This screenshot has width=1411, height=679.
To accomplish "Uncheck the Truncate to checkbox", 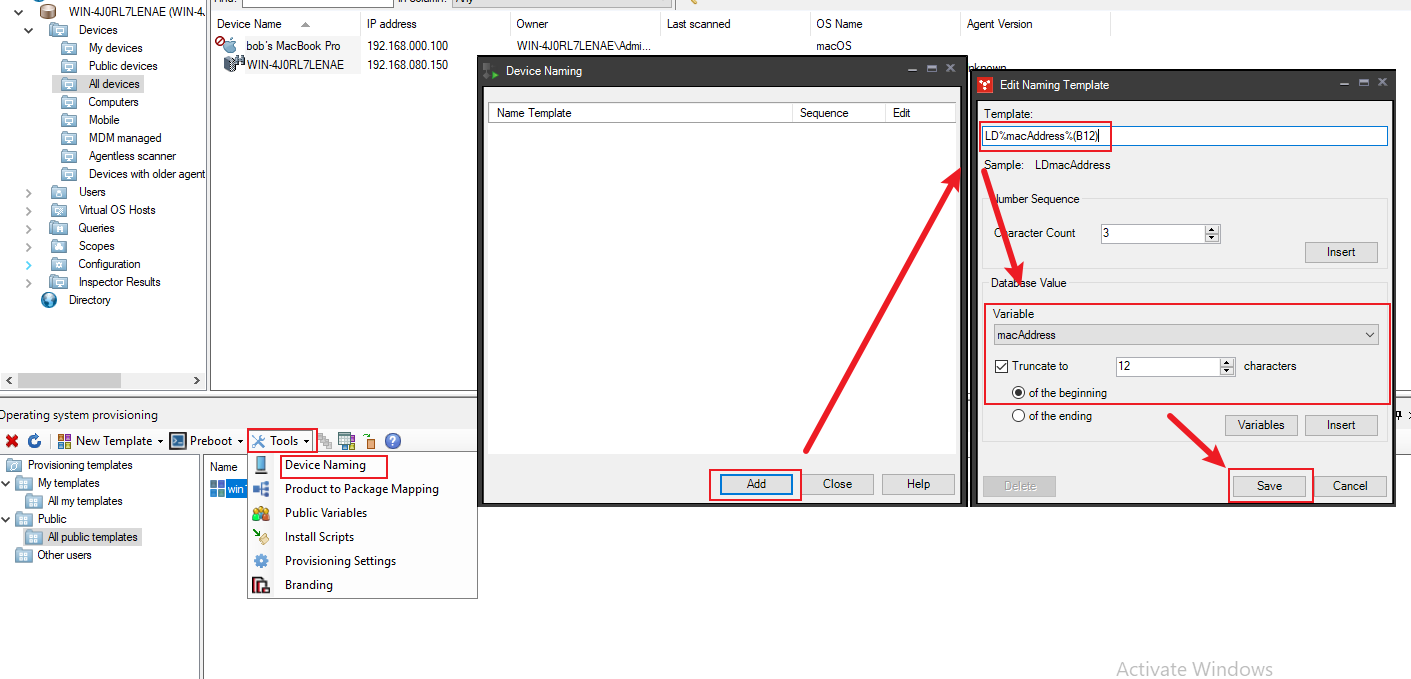I will point(1002,367).
